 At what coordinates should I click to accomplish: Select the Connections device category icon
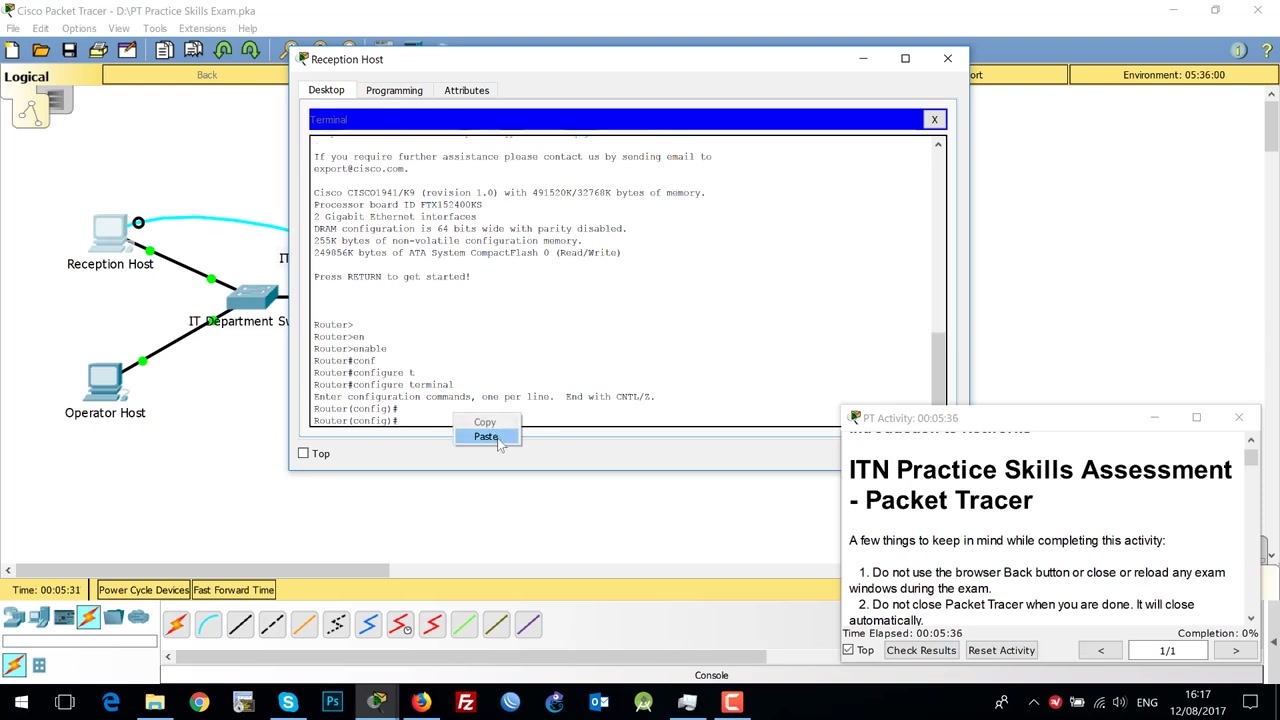coord(88,618)
